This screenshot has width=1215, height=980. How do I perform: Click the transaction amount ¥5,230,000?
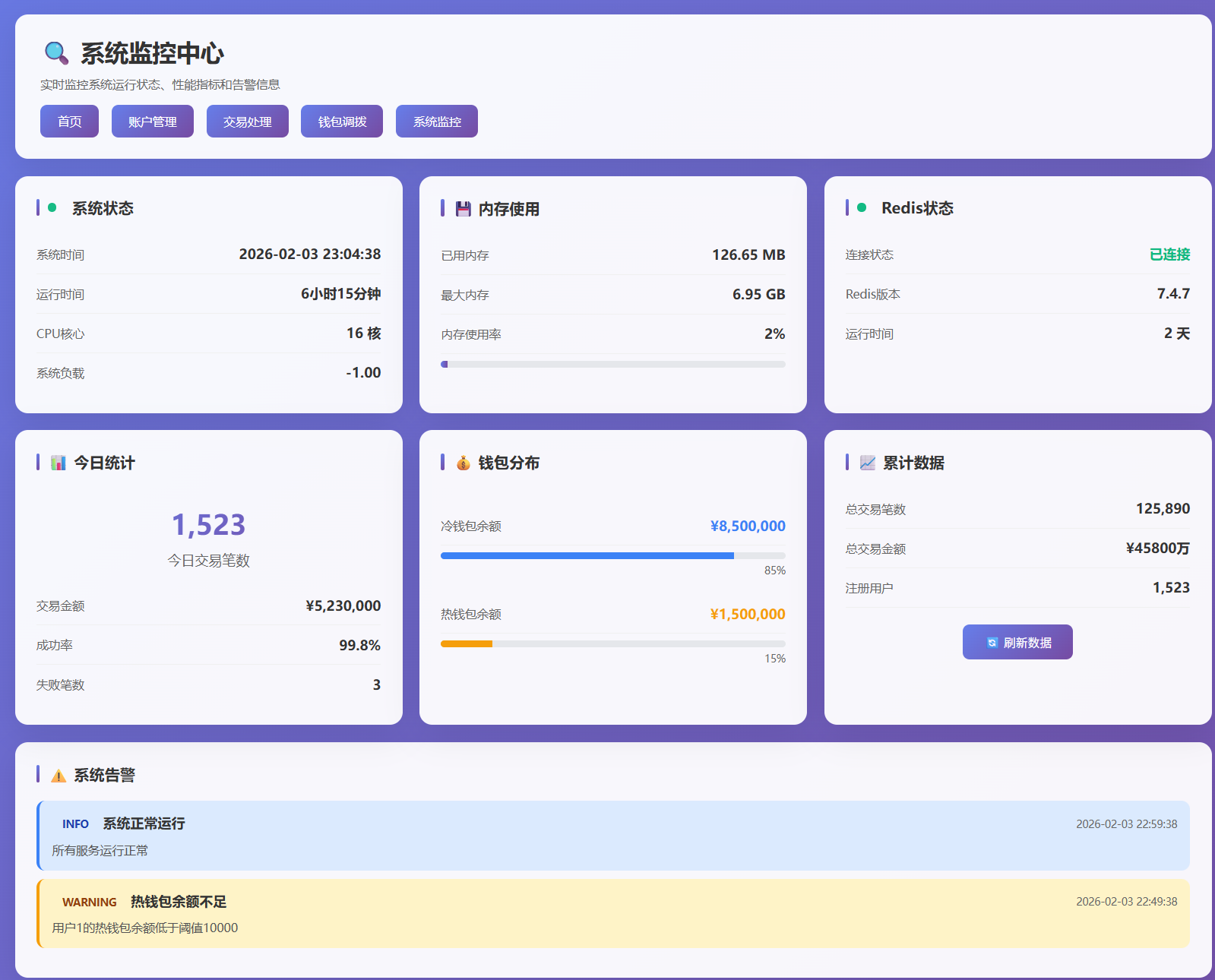click(343, 605)
